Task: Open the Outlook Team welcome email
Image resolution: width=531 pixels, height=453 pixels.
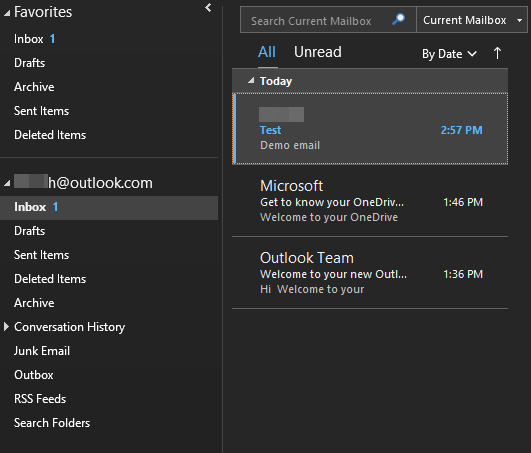Action: click(x=370, y=273)
